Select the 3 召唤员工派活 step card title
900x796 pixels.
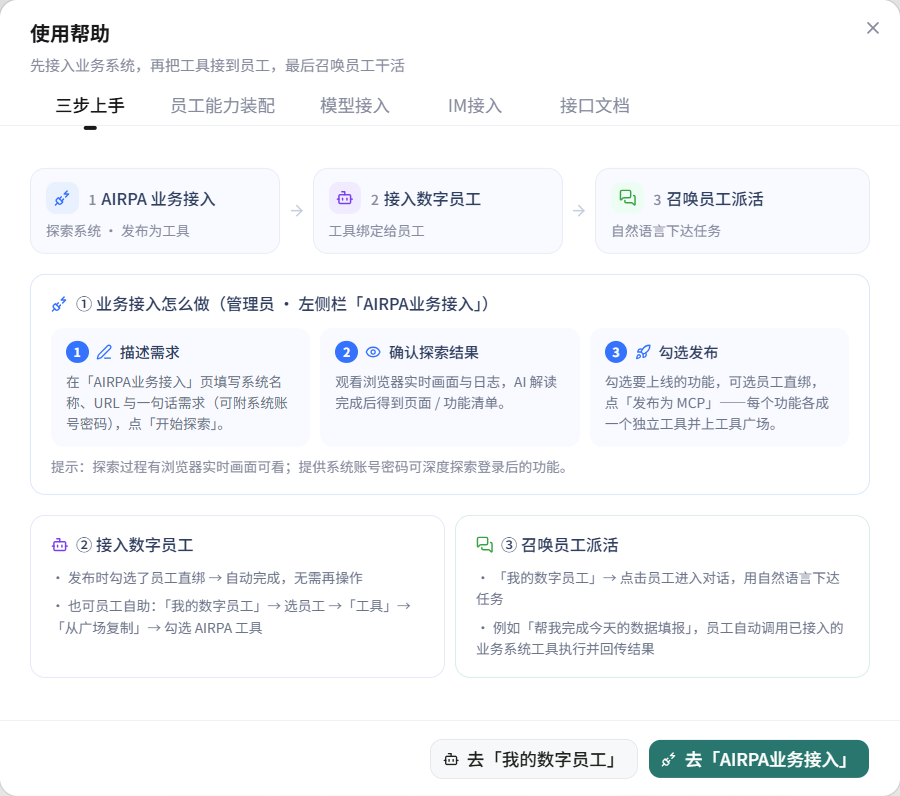coord(708,199)
